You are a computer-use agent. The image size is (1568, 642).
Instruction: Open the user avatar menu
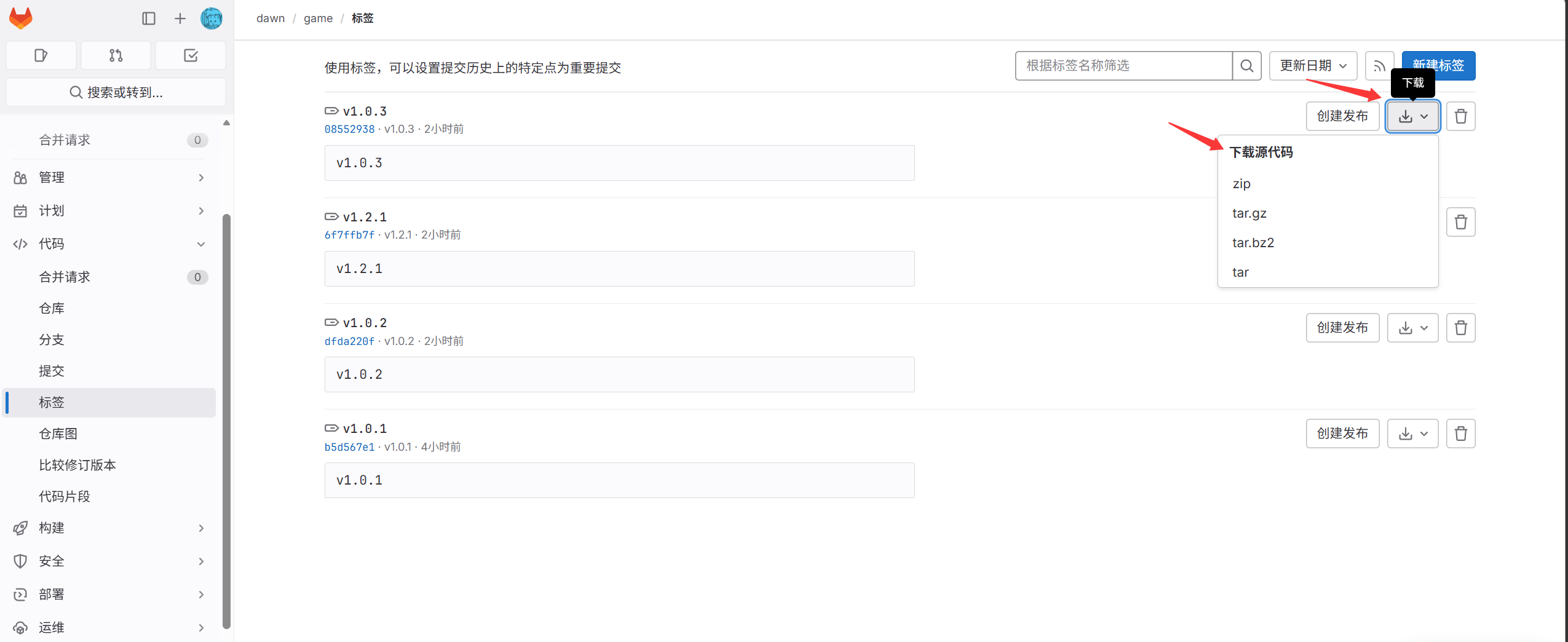click(212, 18)
